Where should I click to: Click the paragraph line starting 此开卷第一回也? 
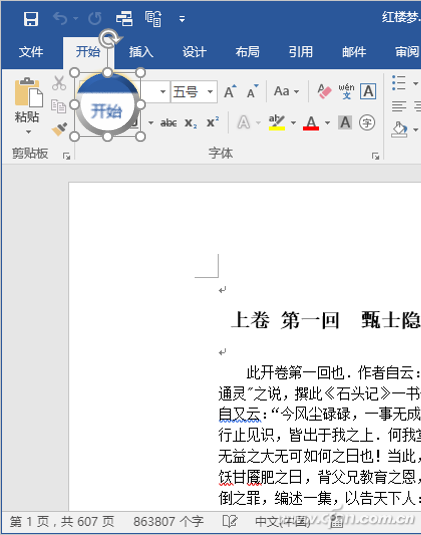pos(334,373)
